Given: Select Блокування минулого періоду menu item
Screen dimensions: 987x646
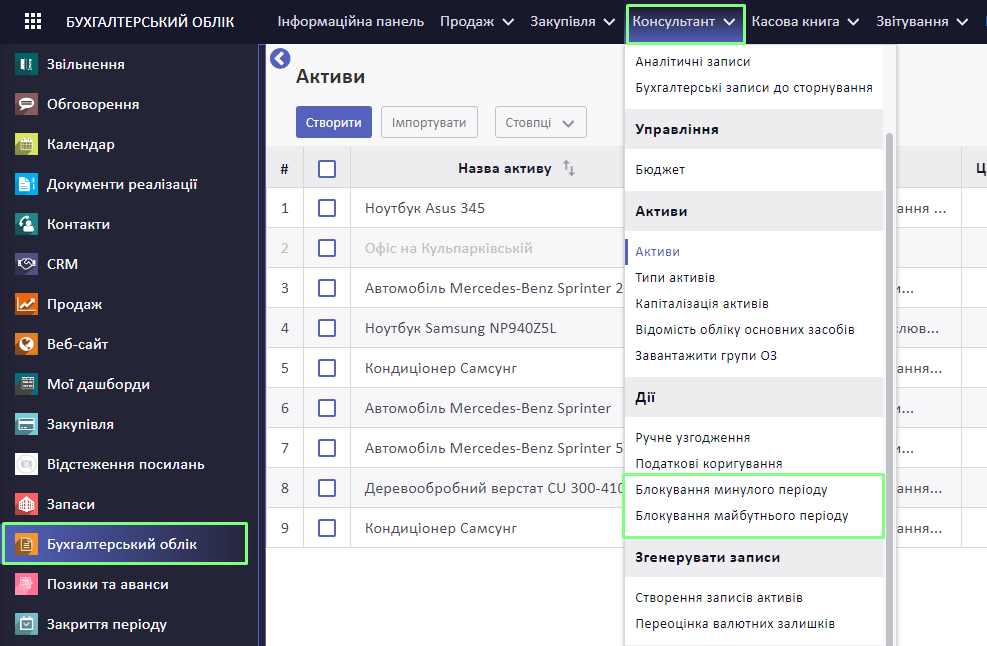Looking at the screenshot, I should pyautogui.click(x=731, y=489).
